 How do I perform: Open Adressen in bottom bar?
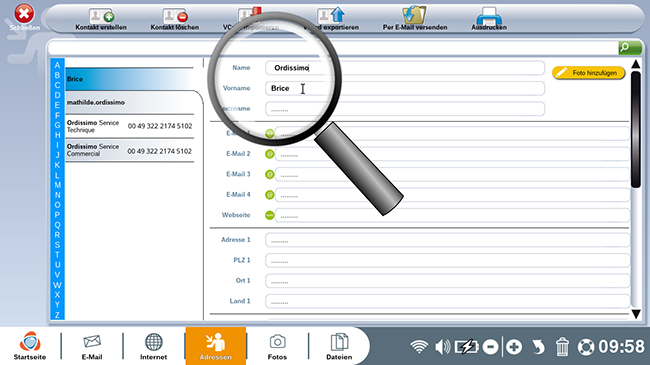[216, 346]
